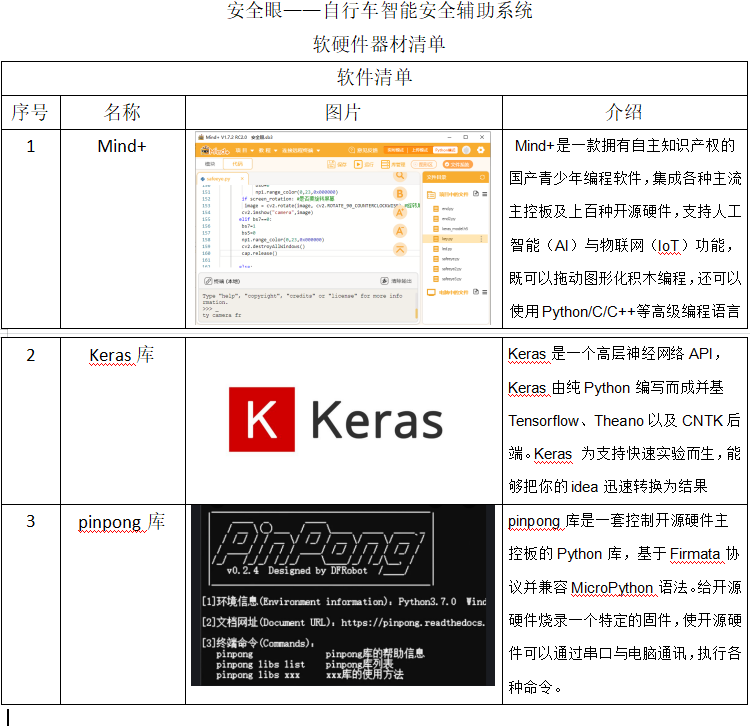The image size is (750, 726).
Task: Click the 名称 column header
Action: [x=122, y=112]
